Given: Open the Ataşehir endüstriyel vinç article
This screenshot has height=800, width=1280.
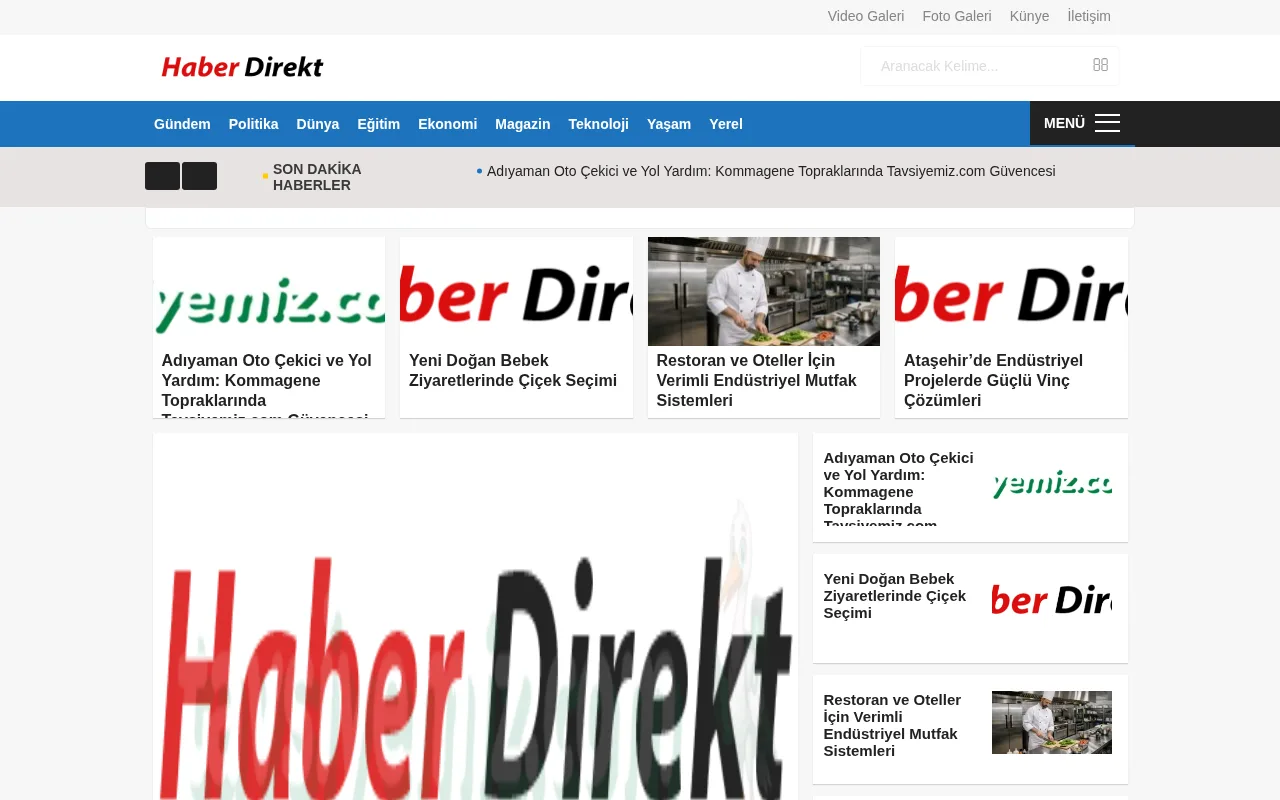Looking at the screenshot, I should pos(993,380).
